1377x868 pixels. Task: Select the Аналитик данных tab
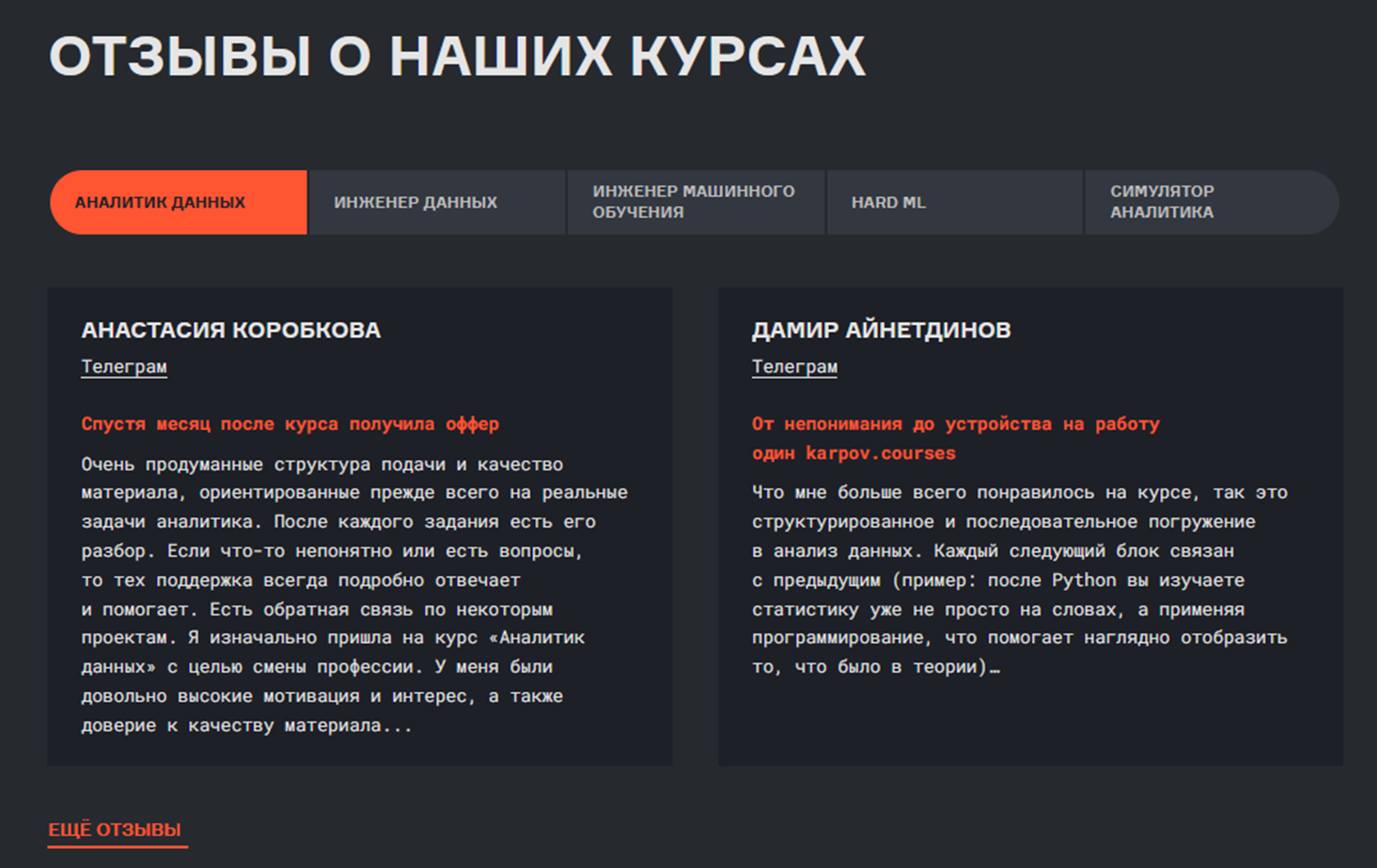point(178,203)
